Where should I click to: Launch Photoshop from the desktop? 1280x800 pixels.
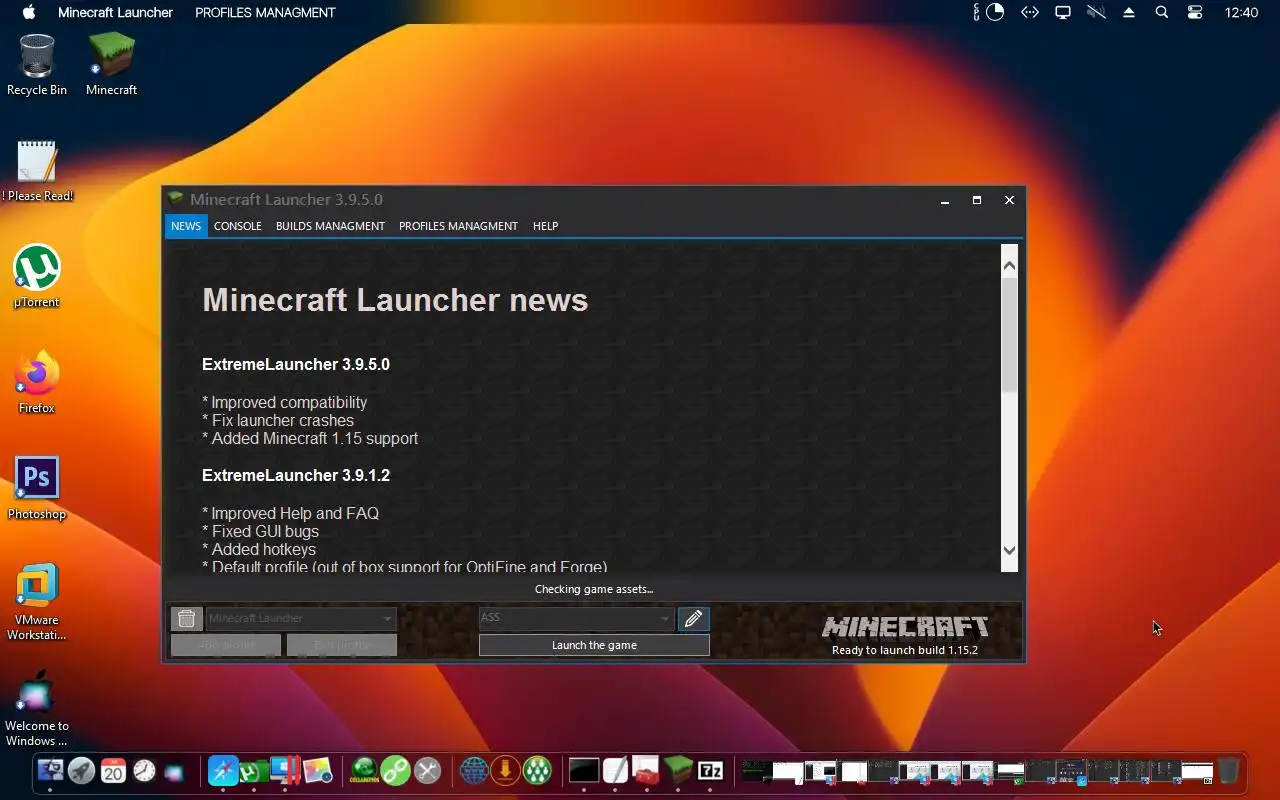click(x=37, y=488)
